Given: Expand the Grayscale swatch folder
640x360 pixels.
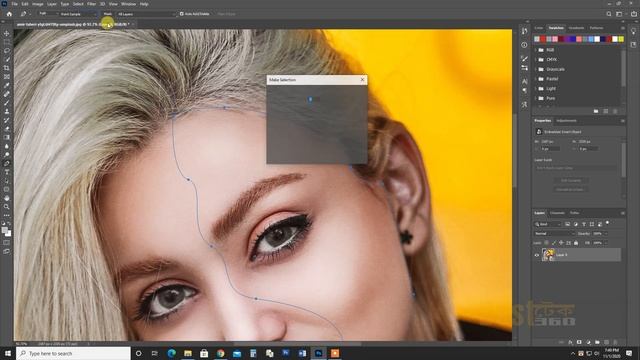Looking at the screenshot, I should (536, 69).
